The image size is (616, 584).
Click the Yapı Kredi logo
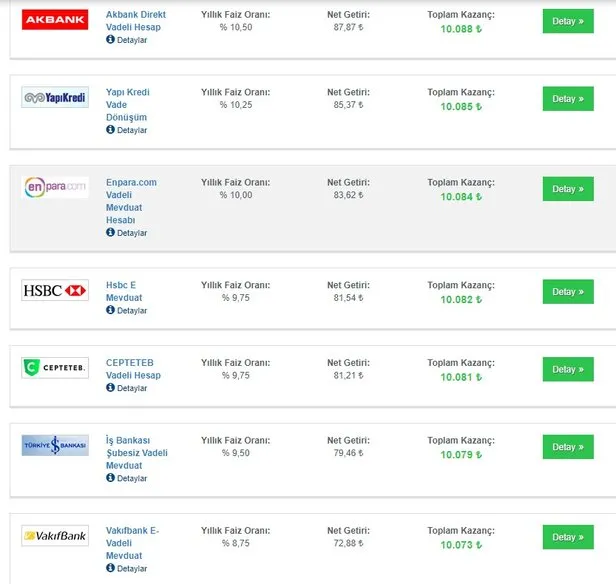55,97
